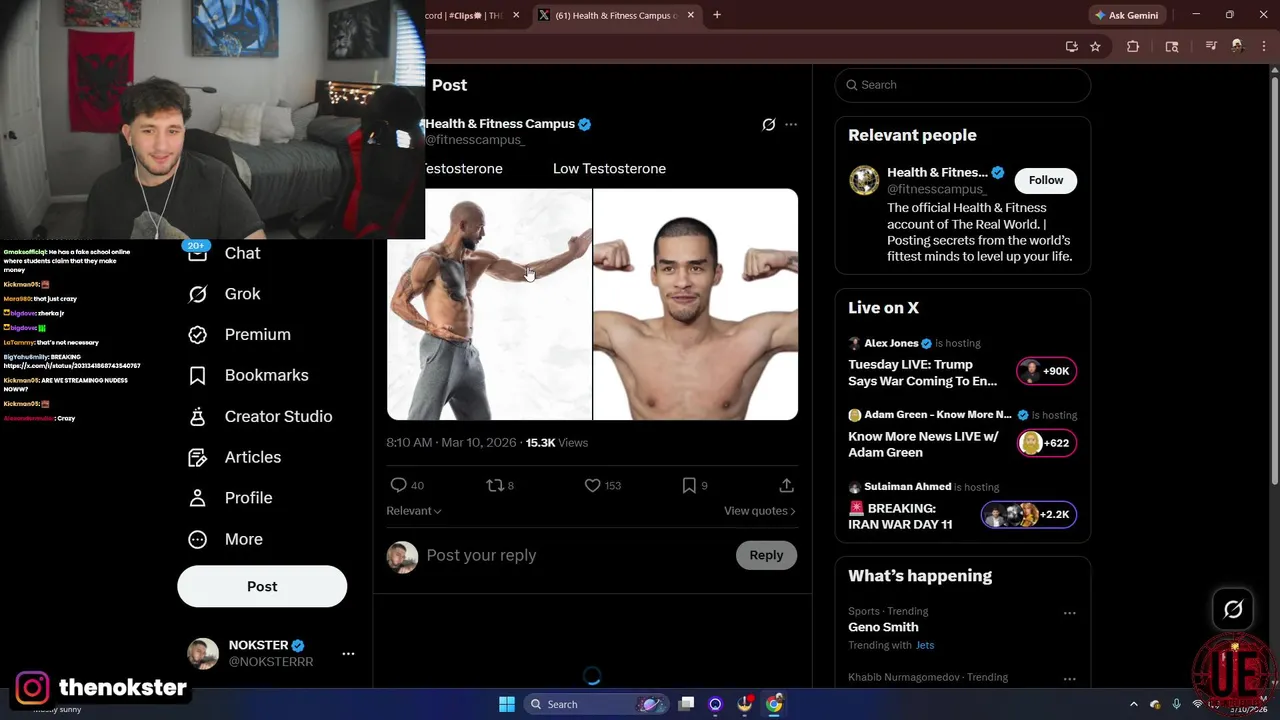
Task: Click the +2.2K listeners badge
Action: click(1029, 515)
